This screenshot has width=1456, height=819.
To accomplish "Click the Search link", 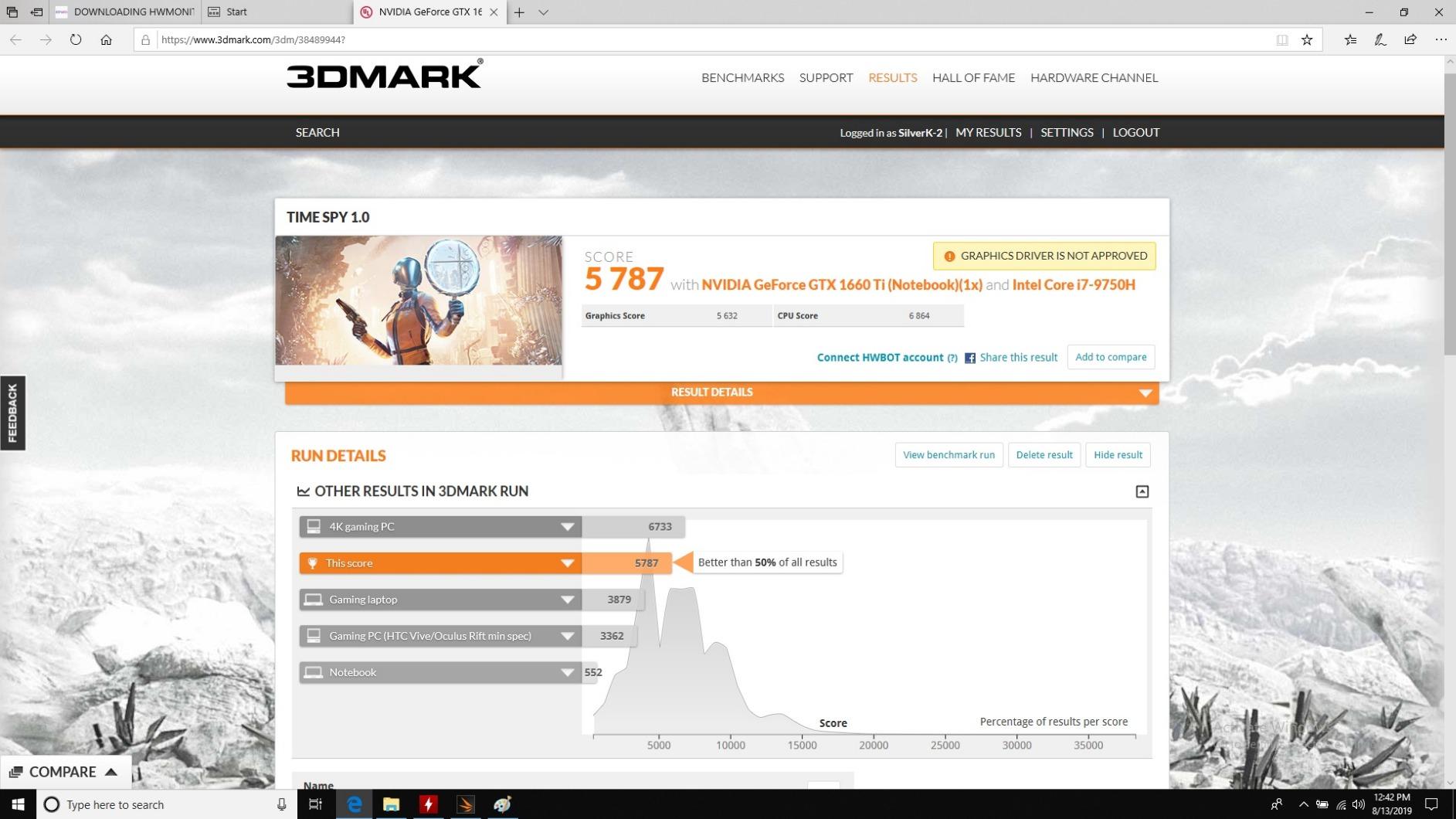I will click(x=317, y=132).
